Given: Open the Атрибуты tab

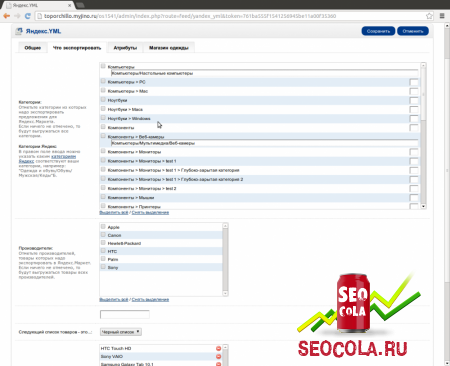Looking at the screenshot, I should tap(125, 48).
